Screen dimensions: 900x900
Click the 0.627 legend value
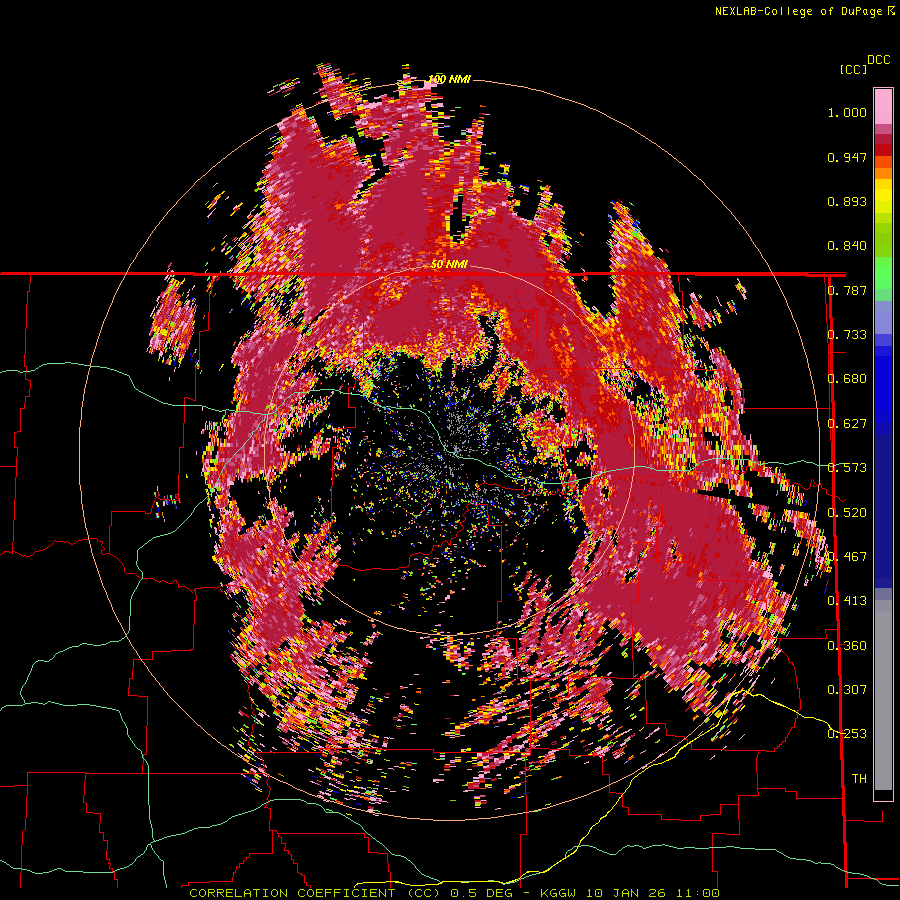coord(847,424)
